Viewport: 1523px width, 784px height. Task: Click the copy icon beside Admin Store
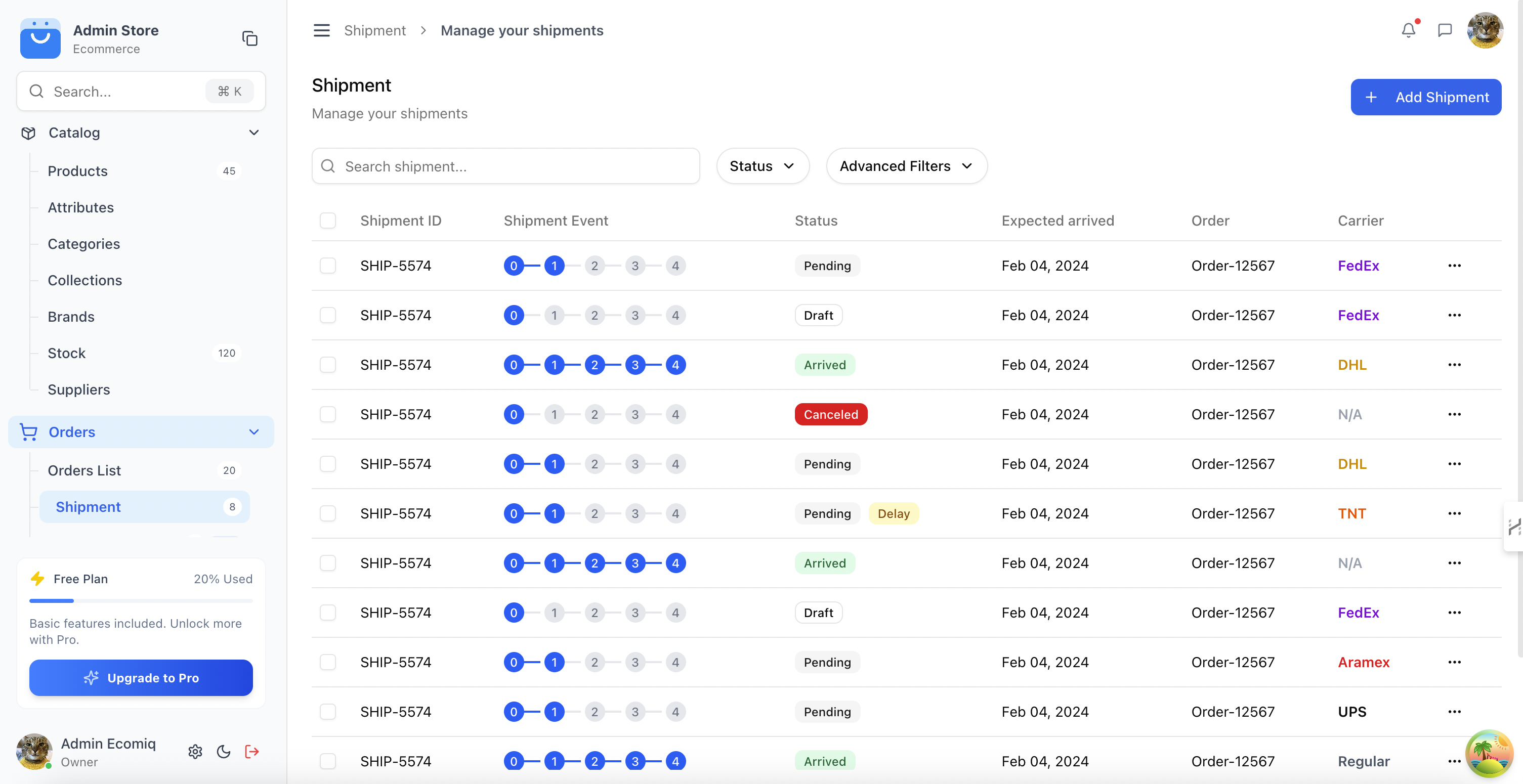249,39
